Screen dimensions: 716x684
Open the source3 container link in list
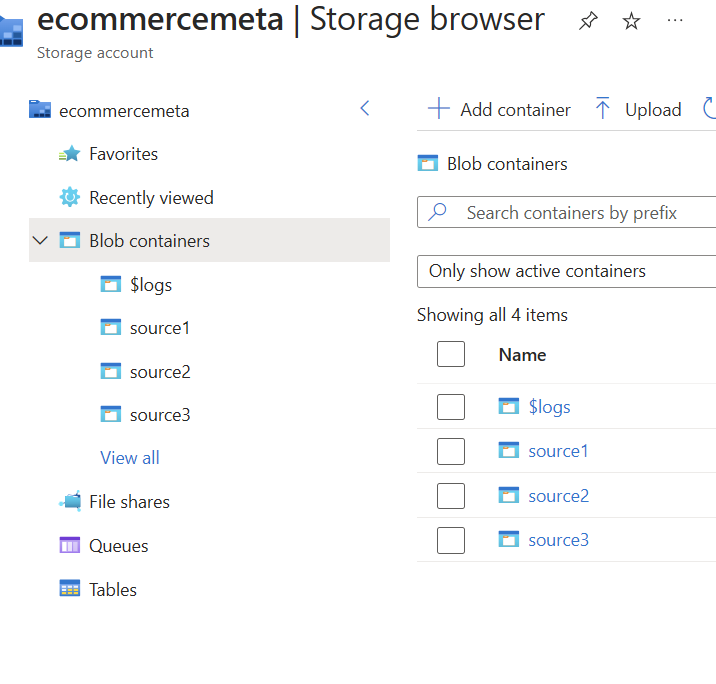click(558, 540)
